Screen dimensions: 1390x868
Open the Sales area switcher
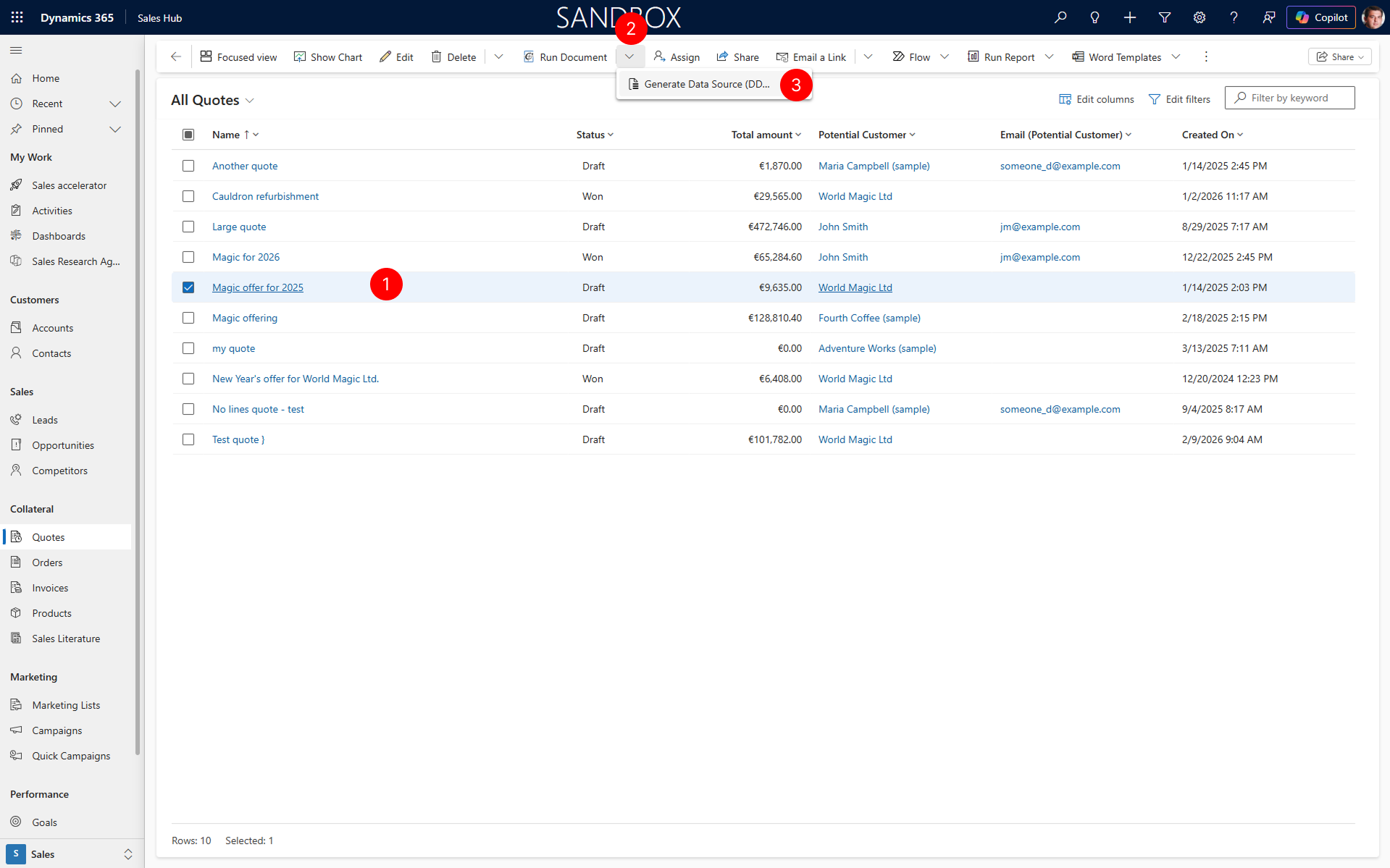71,854
